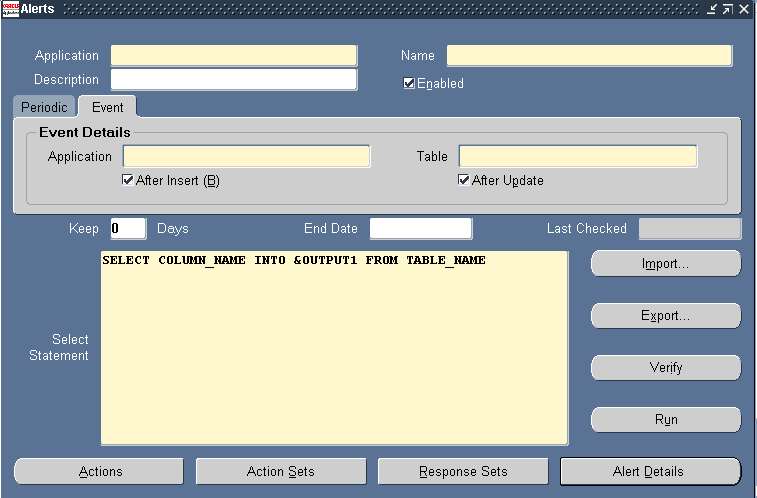Uncheck the After Update checkbox

[x=463, y=180]
